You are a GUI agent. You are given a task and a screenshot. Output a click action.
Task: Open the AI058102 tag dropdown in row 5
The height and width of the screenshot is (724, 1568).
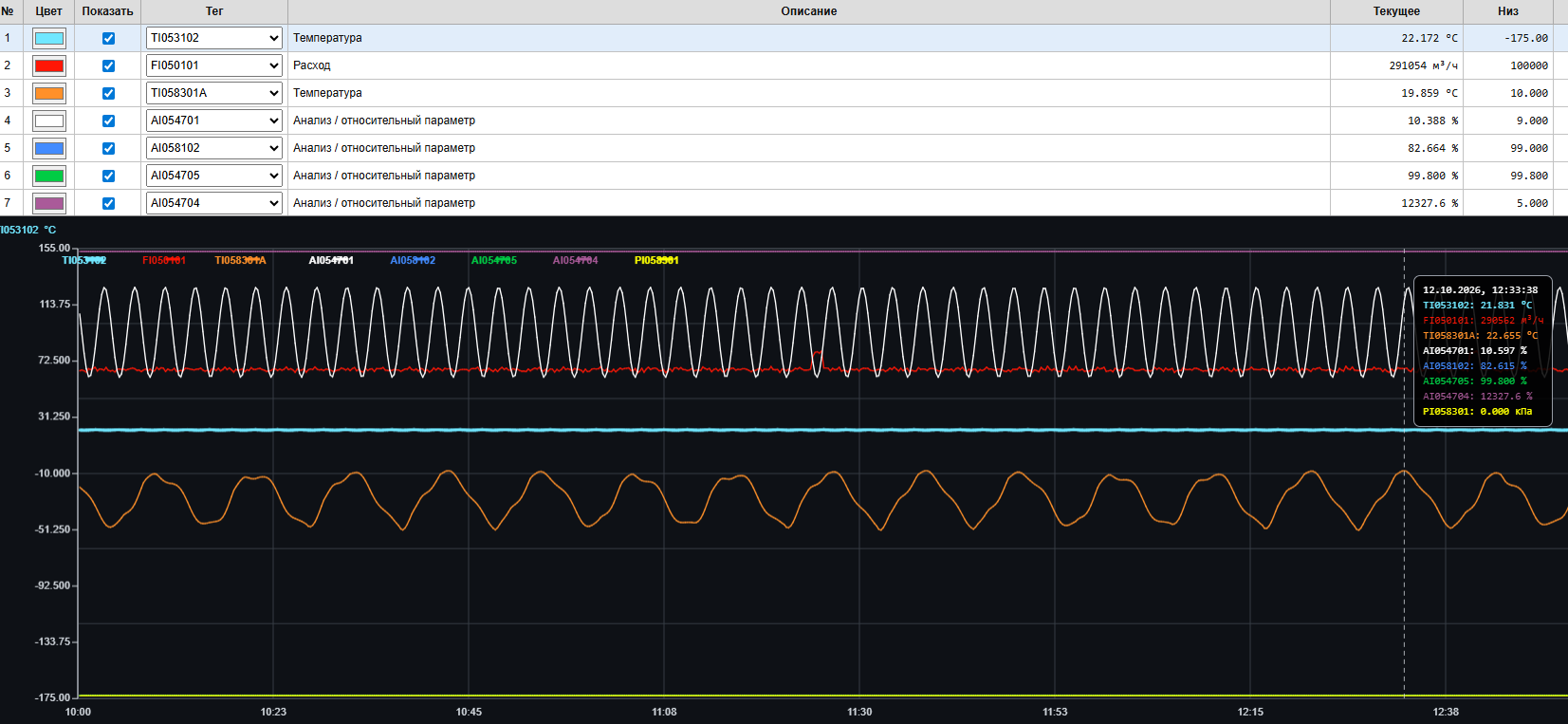[x=214, y=148]
